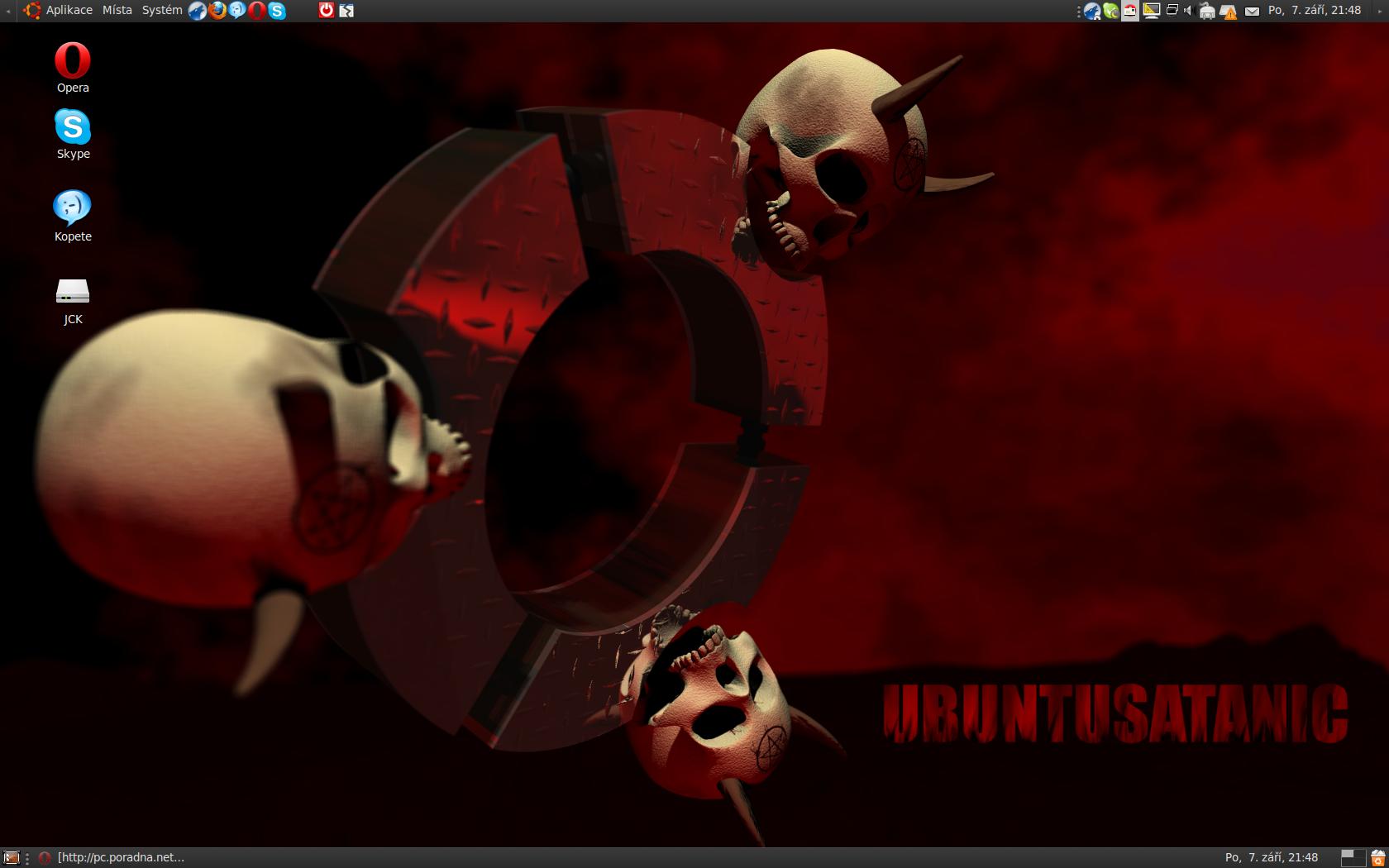Image resolution: width=1389 pixels, height=868 pixels.
Task: Click the network connection tray icon
Action: (x=1207, y=11)
